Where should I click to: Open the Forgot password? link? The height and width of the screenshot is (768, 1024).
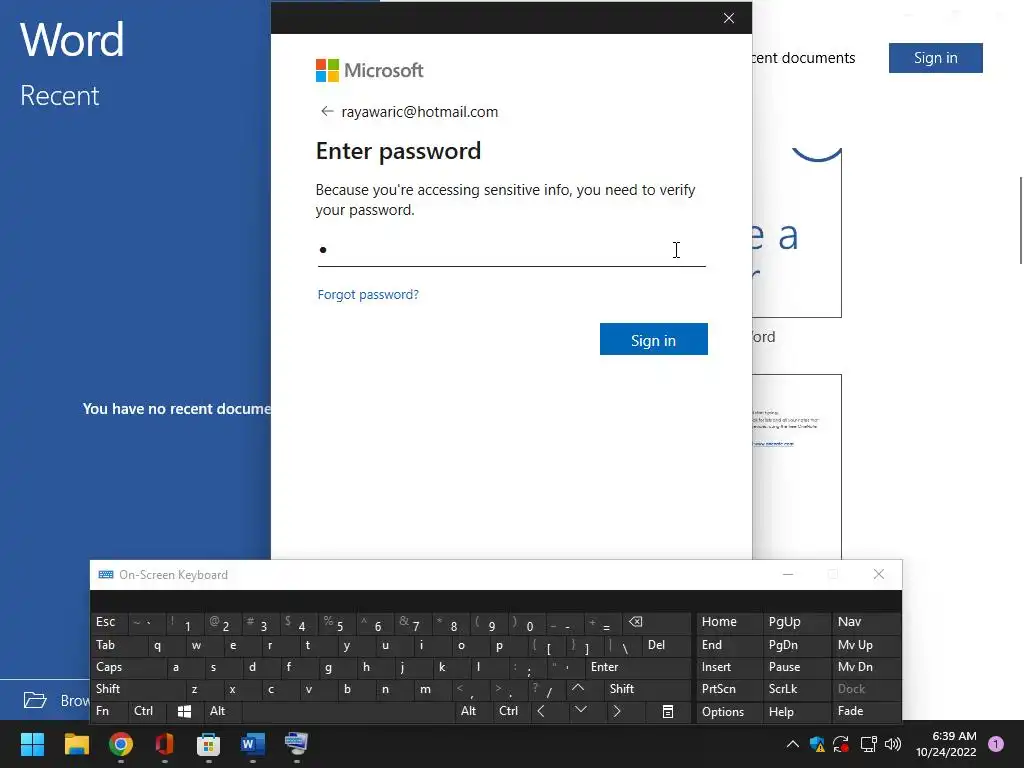368,295
